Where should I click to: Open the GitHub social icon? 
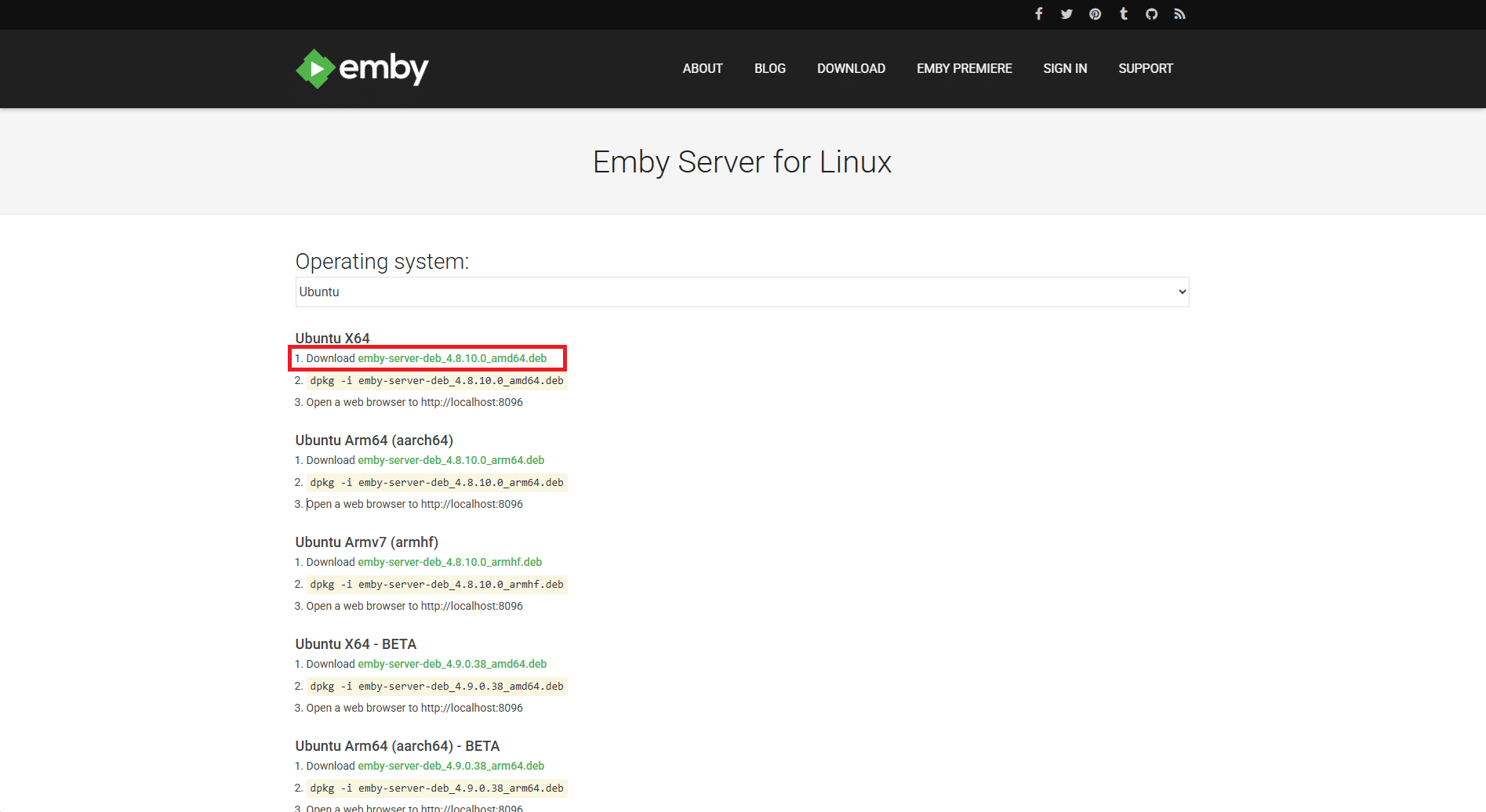coord(1151,14)
